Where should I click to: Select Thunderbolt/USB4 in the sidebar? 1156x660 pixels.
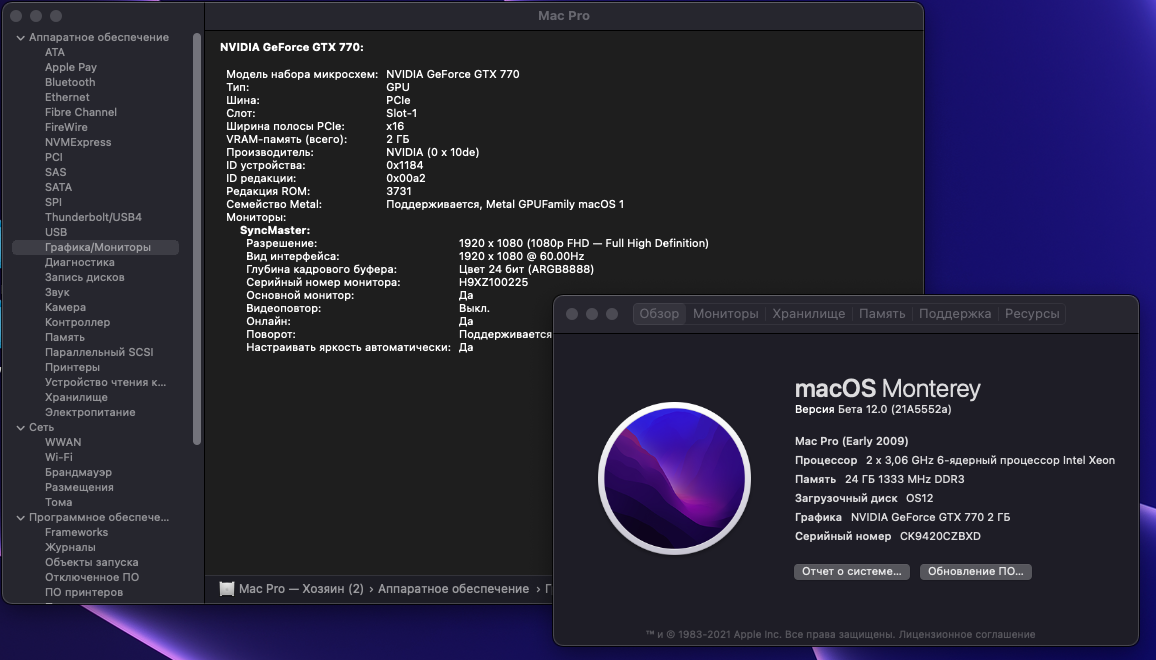click(93, 218)
